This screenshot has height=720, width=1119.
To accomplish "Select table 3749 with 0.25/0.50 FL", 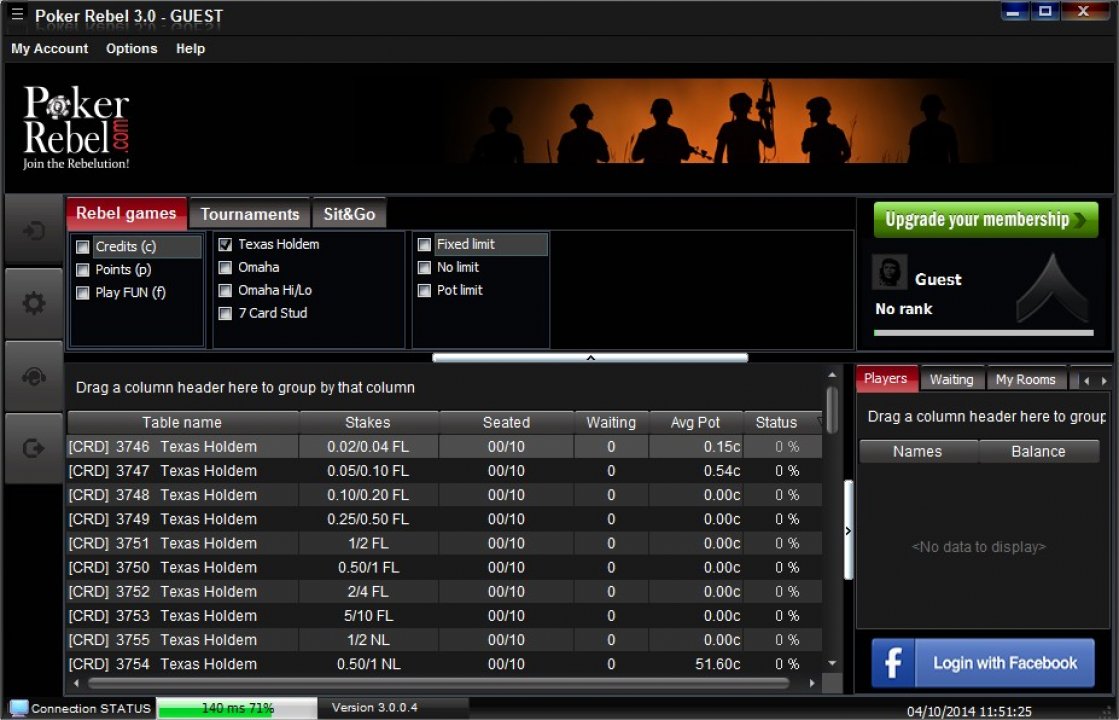I will click(445, 519).
